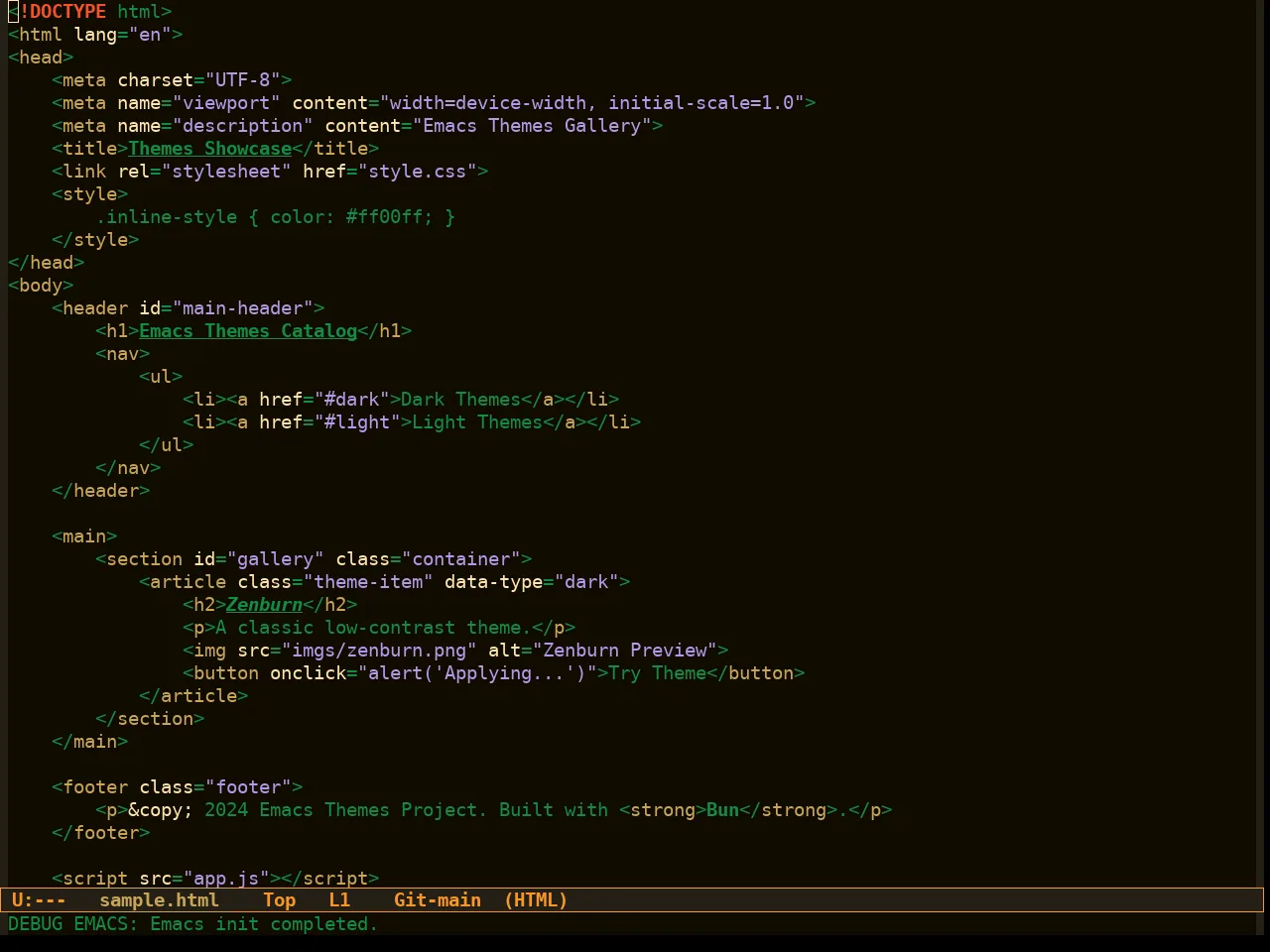Click the Git-main indicator in mode line
This screenshot has width=1270, height=952.
(438, 900)
